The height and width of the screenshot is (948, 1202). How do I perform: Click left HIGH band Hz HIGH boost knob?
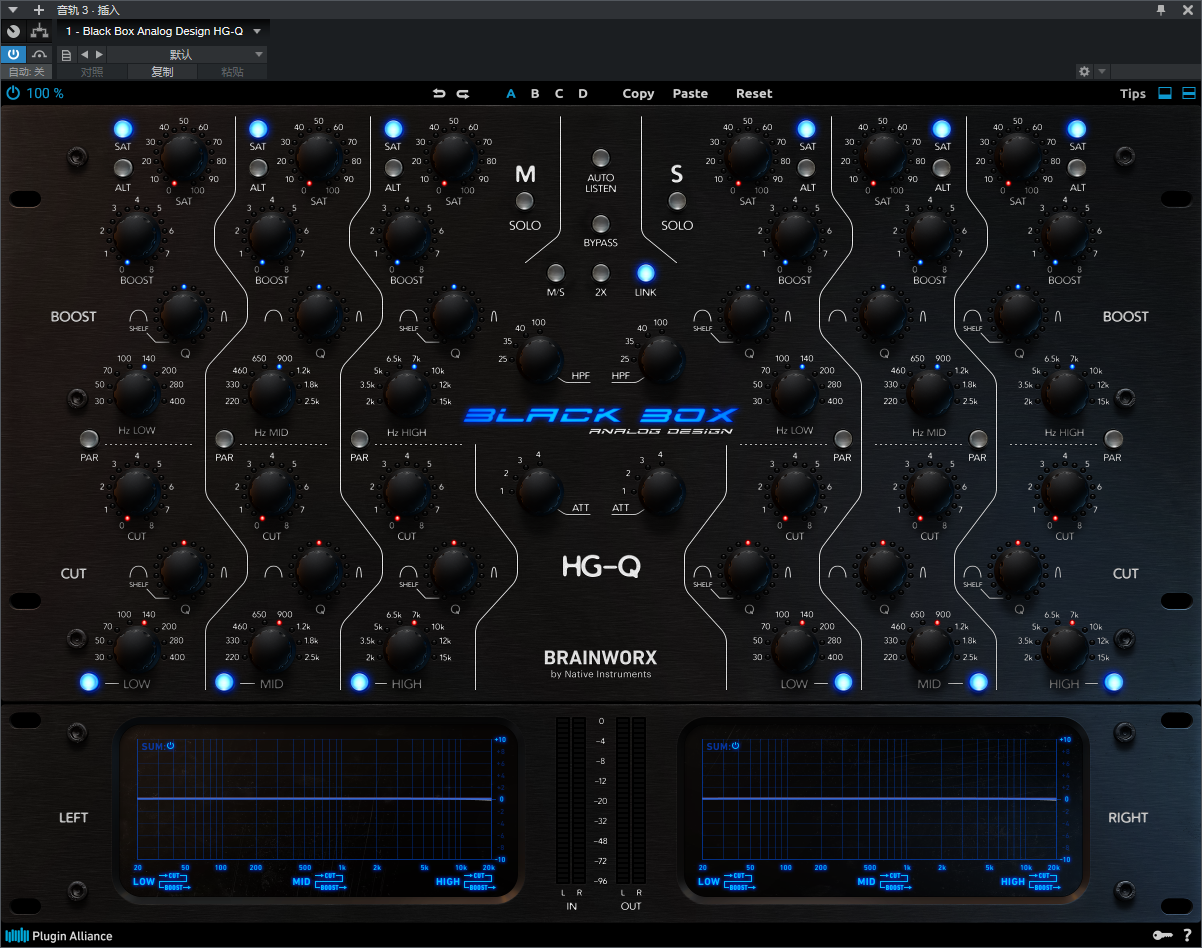point(407,394)
